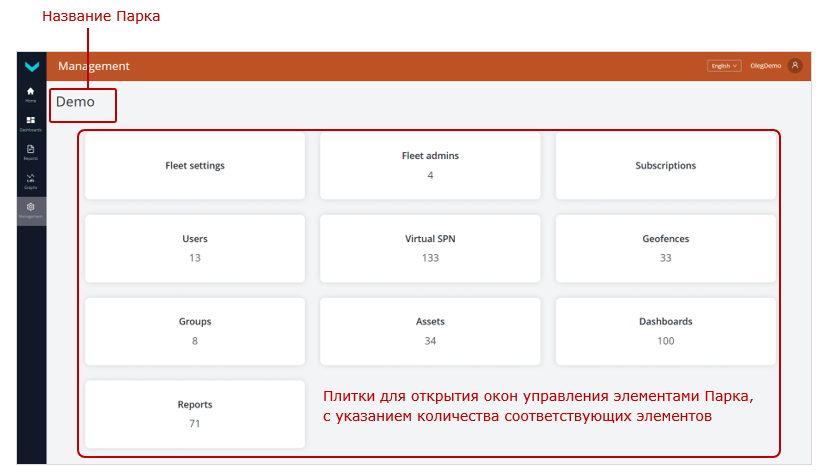
Task: Open the Geofences tile
Action: pyautogui.click(x=666, y=248)
